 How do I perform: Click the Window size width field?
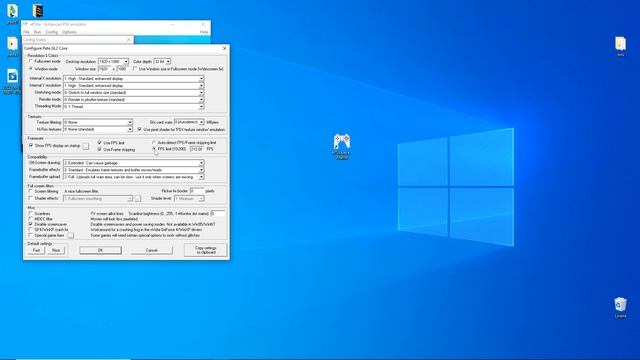104,69
